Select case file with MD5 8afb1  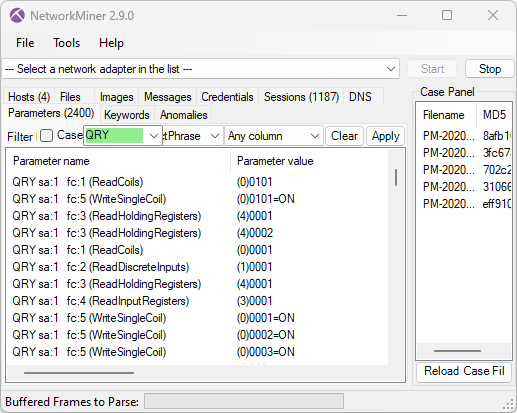[x=465, y=136]
